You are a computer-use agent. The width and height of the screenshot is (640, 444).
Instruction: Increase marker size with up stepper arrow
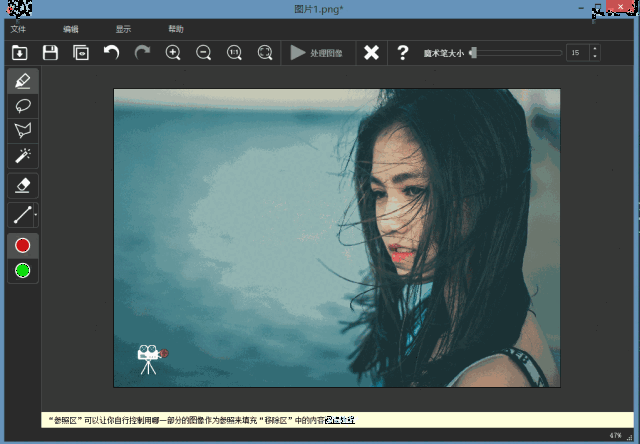(x=595, y=49)
